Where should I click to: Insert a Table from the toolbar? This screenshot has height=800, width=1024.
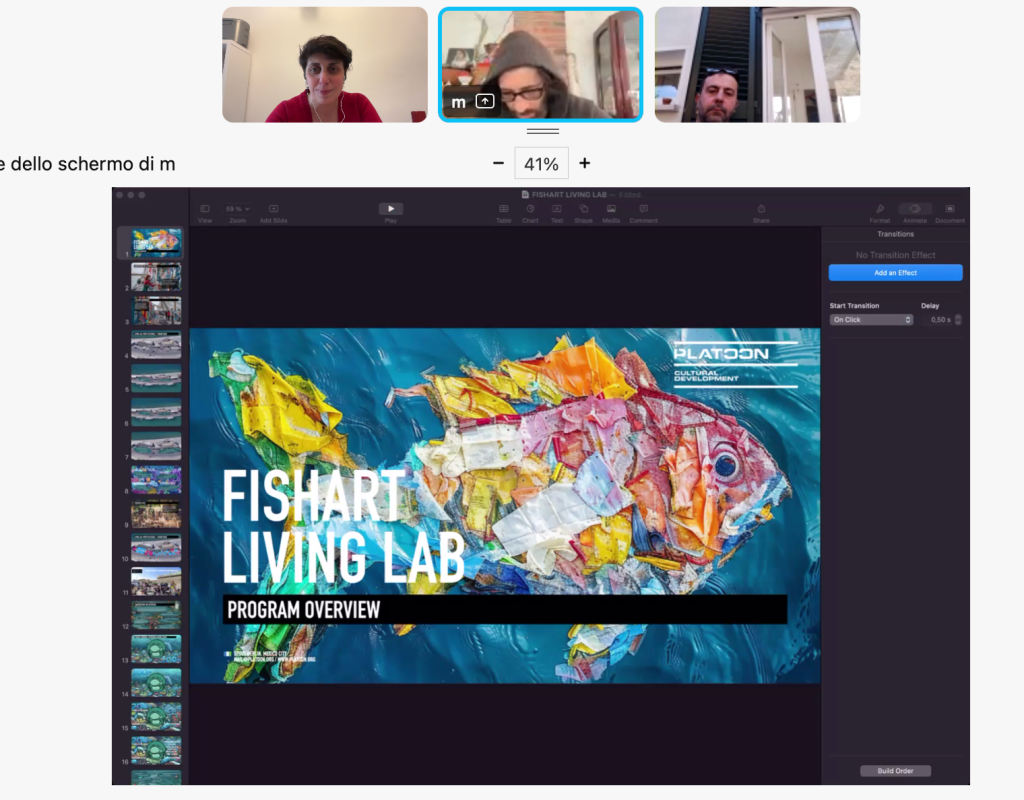tap(504, 209)
